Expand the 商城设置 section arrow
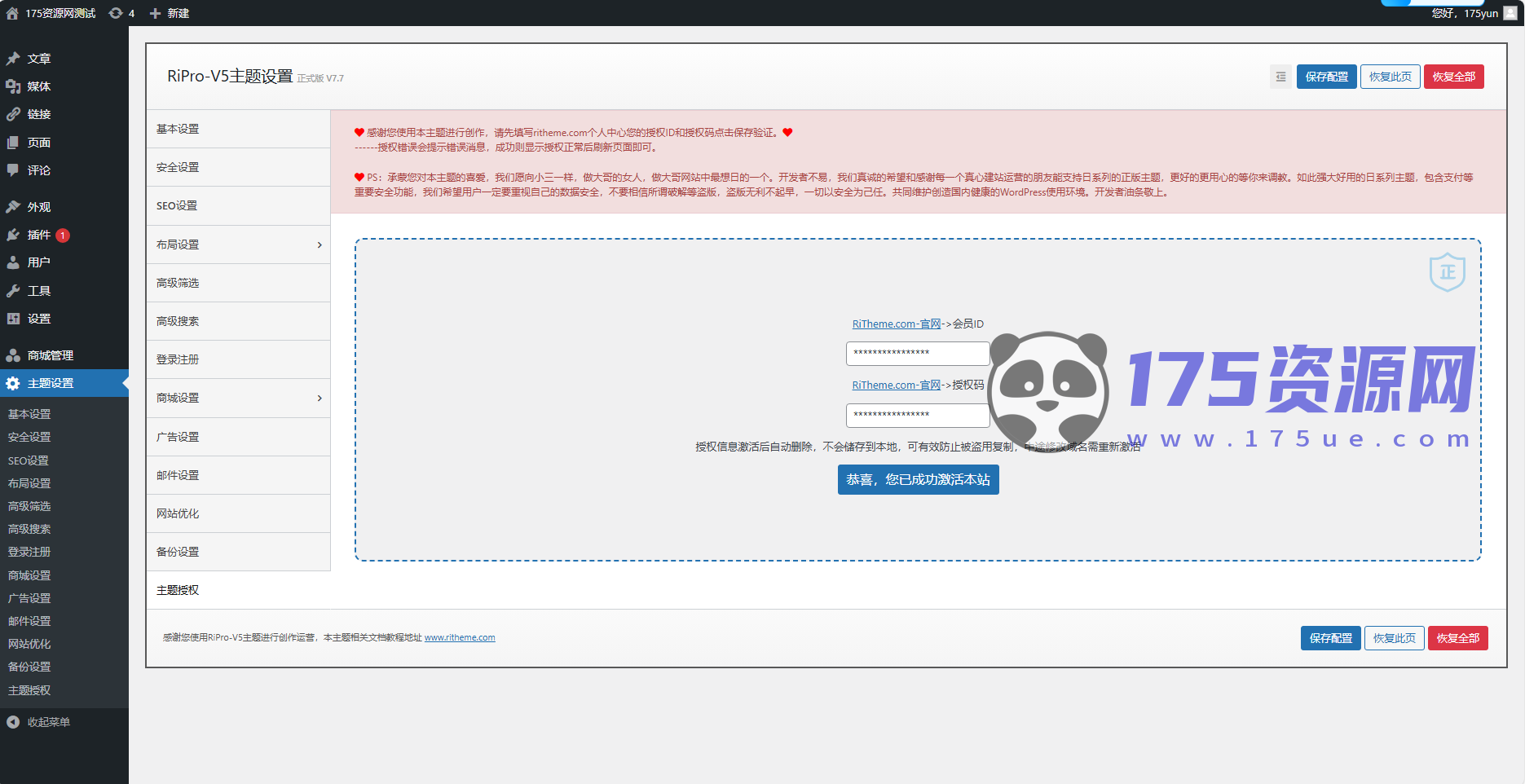Viewport: 1525px width, 784px height. click(x=320, y=398)
